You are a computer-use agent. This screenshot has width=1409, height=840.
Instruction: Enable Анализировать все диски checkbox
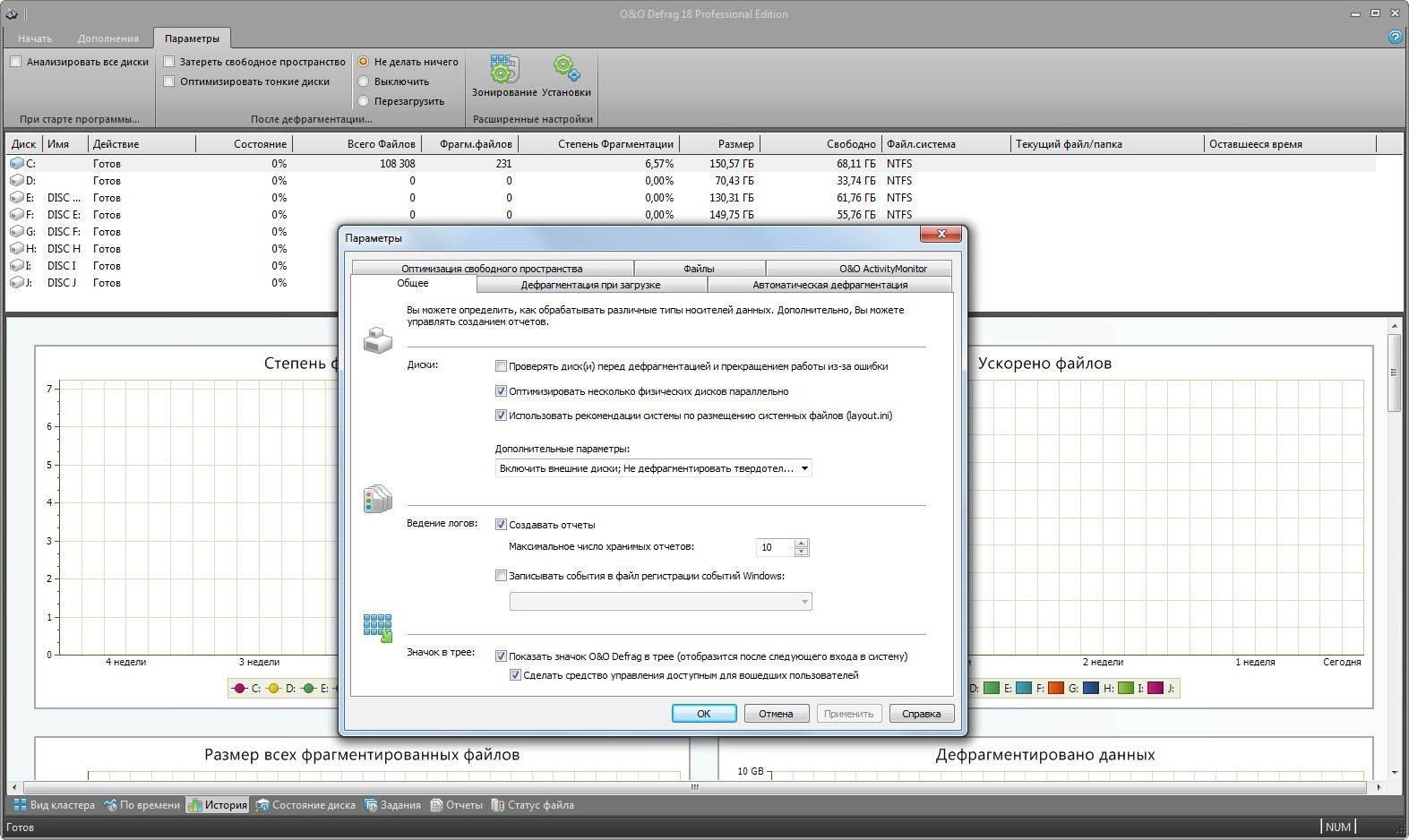pyautogui.click(x=16, y=62)
